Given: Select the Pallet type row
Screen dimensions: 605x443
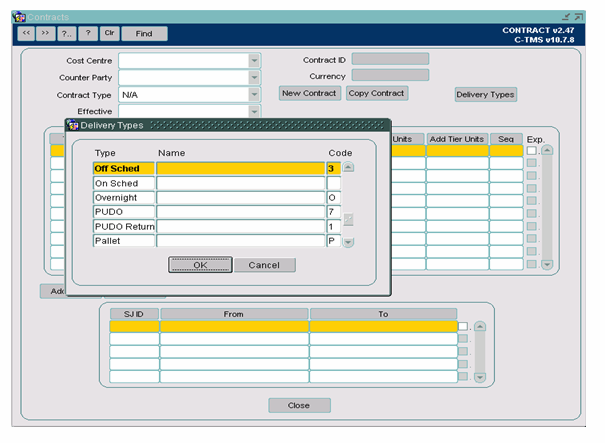Looking at the screenshot, I should coord(124,241).
